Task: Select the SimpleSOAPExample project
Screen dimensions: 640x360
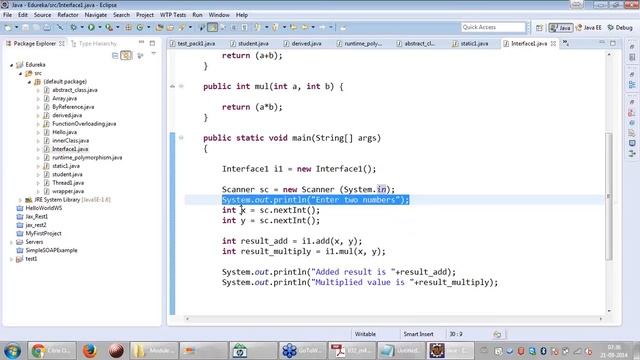Action: (x=51, y=250)
